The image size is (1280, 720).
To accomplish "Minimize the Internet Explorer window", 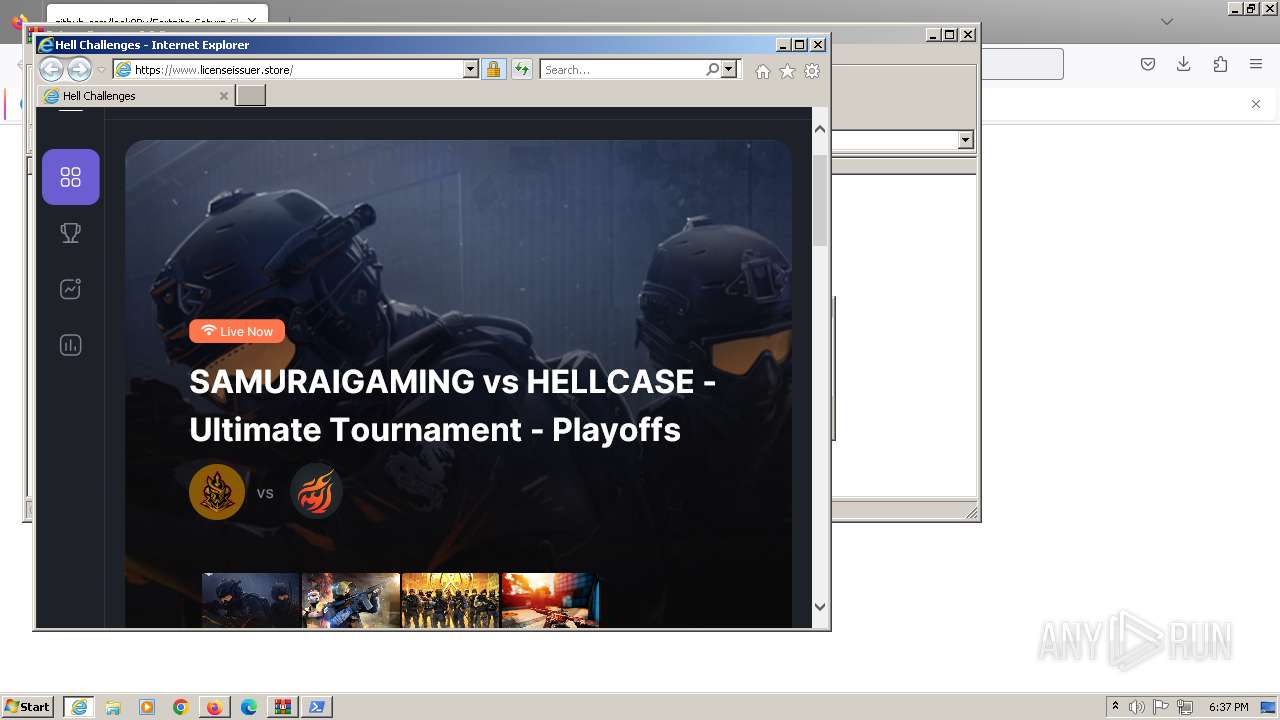I will coord(783,45).
